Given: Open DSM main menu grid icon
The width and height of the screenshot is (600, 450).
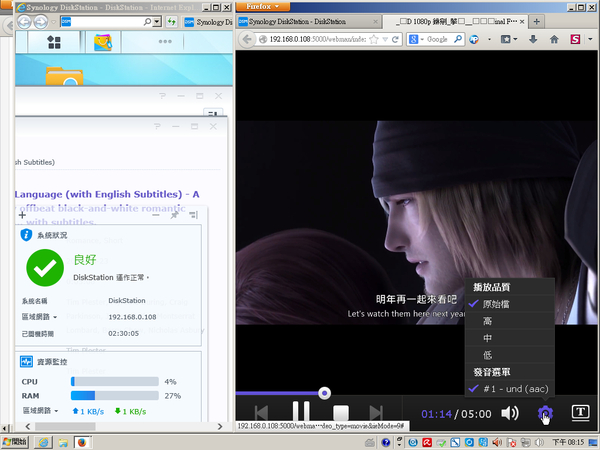Looking at the screenshot, I should pos(53,42).
